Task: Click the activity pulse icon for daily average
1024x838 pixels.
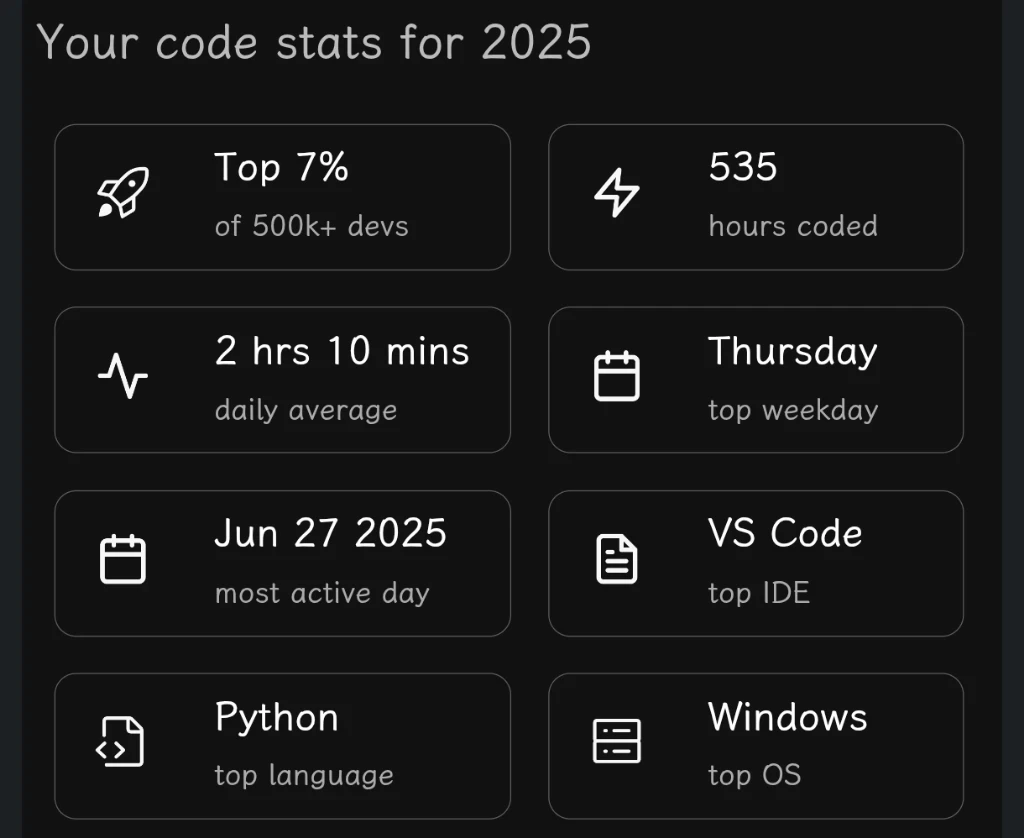Action: (123, 376)
